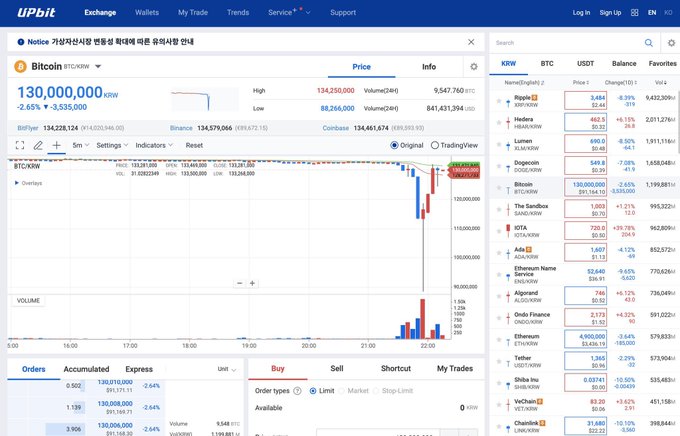Toggle chart fullscreen mode icon
Viewport: 680px width, 436px height.
click(20, 145)
